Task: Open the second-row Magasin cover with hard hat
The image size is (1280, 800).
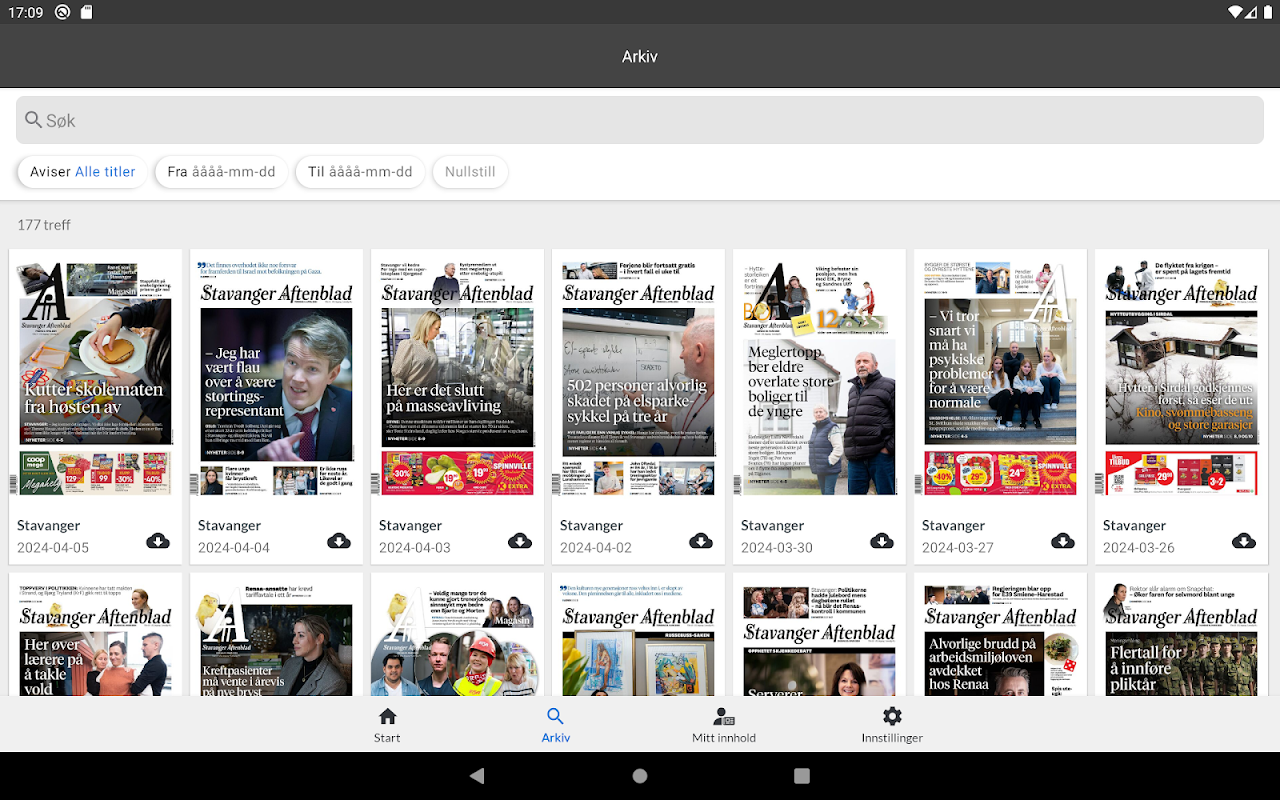Action: (458, 640)
